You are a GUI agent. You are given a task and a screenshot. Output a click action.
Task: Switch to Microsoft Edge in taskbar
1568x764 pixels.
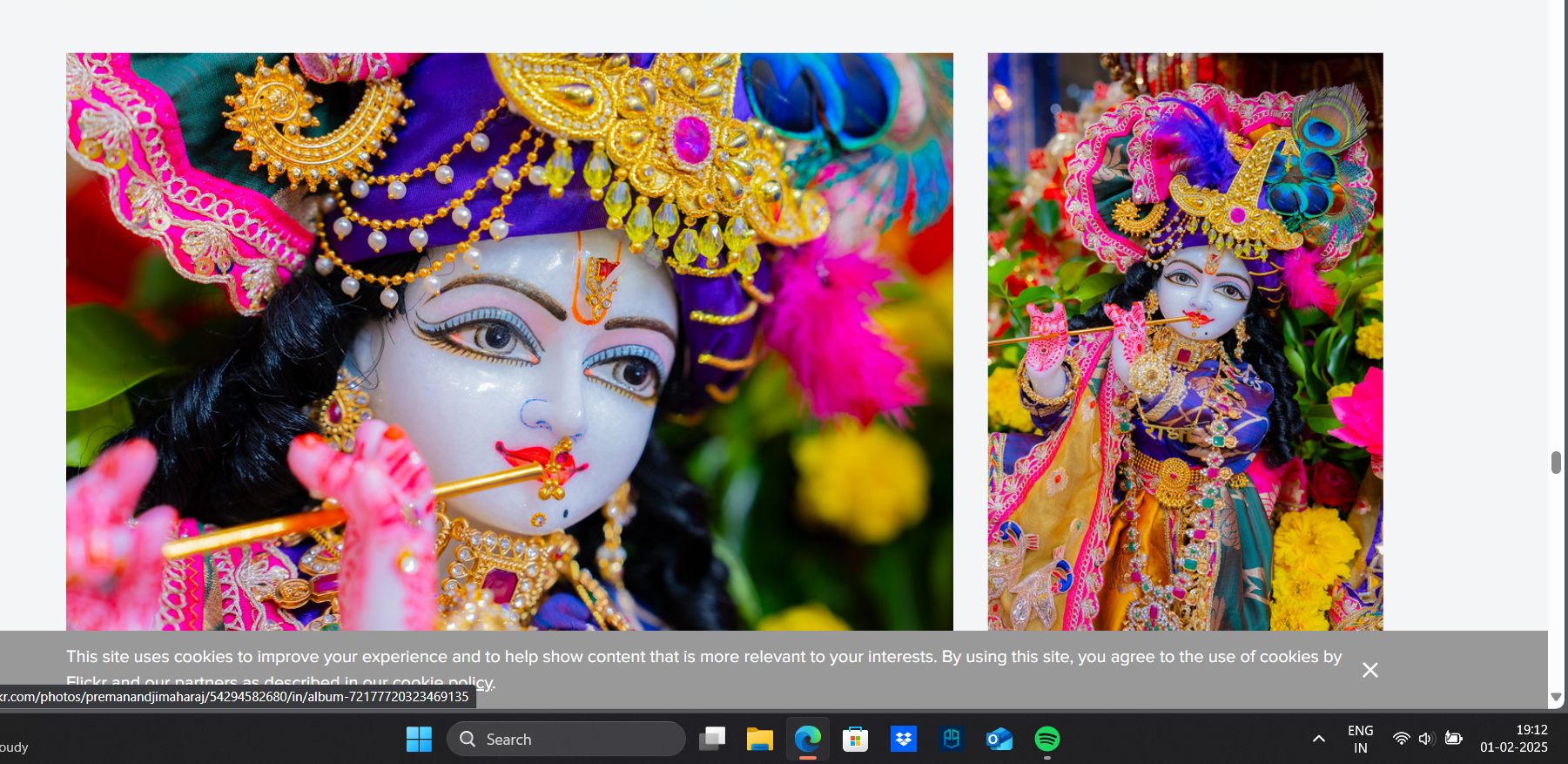coord(808,740)
